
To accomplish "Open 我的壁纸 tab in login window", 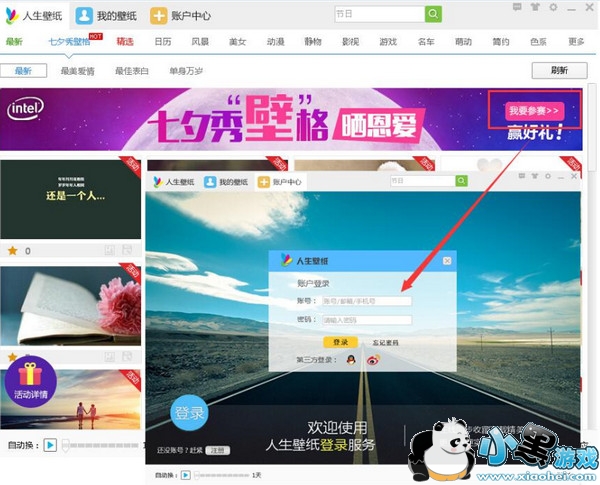I will [x=226, y=182].
